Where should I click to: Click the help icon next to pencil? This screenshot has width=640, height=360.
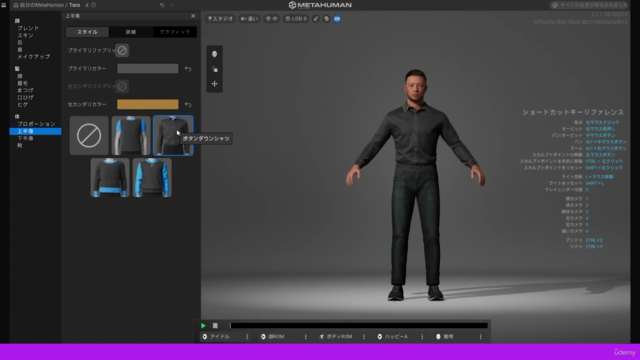[x=94, y=5]
